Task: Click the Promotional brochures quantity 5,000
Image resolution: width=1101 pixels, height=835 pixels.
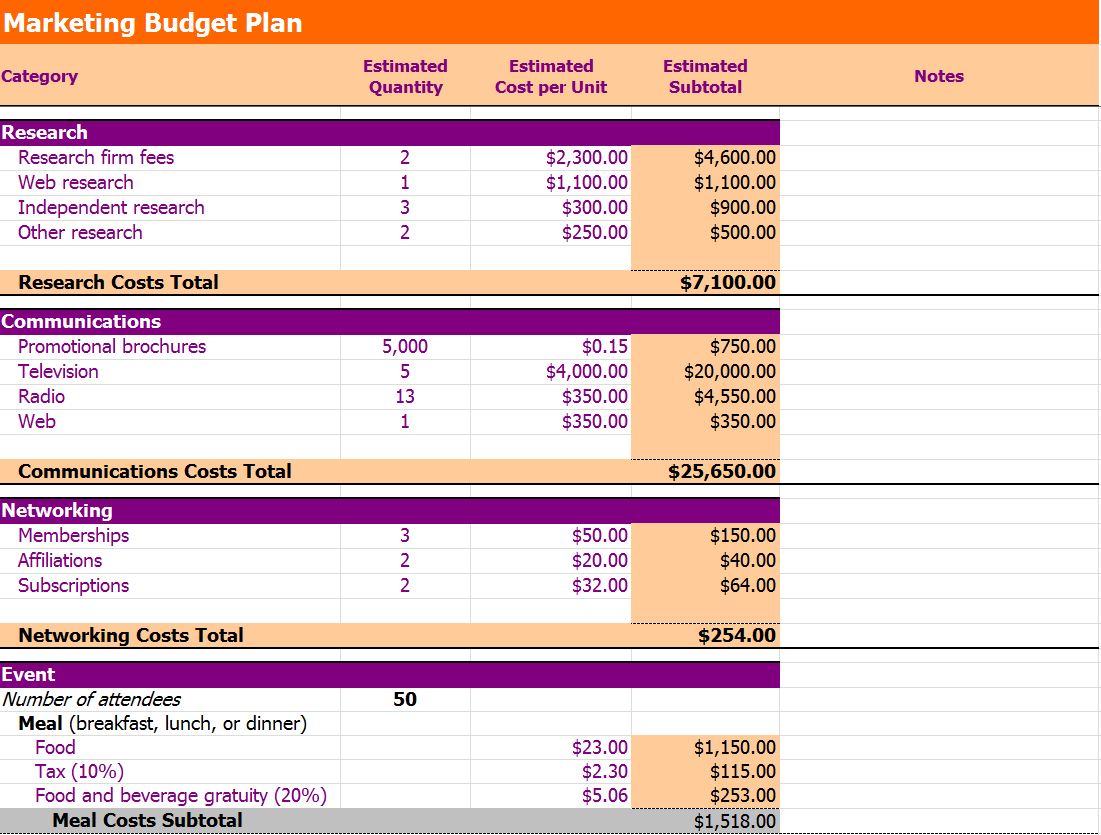Action: click(x=404, y=346)
